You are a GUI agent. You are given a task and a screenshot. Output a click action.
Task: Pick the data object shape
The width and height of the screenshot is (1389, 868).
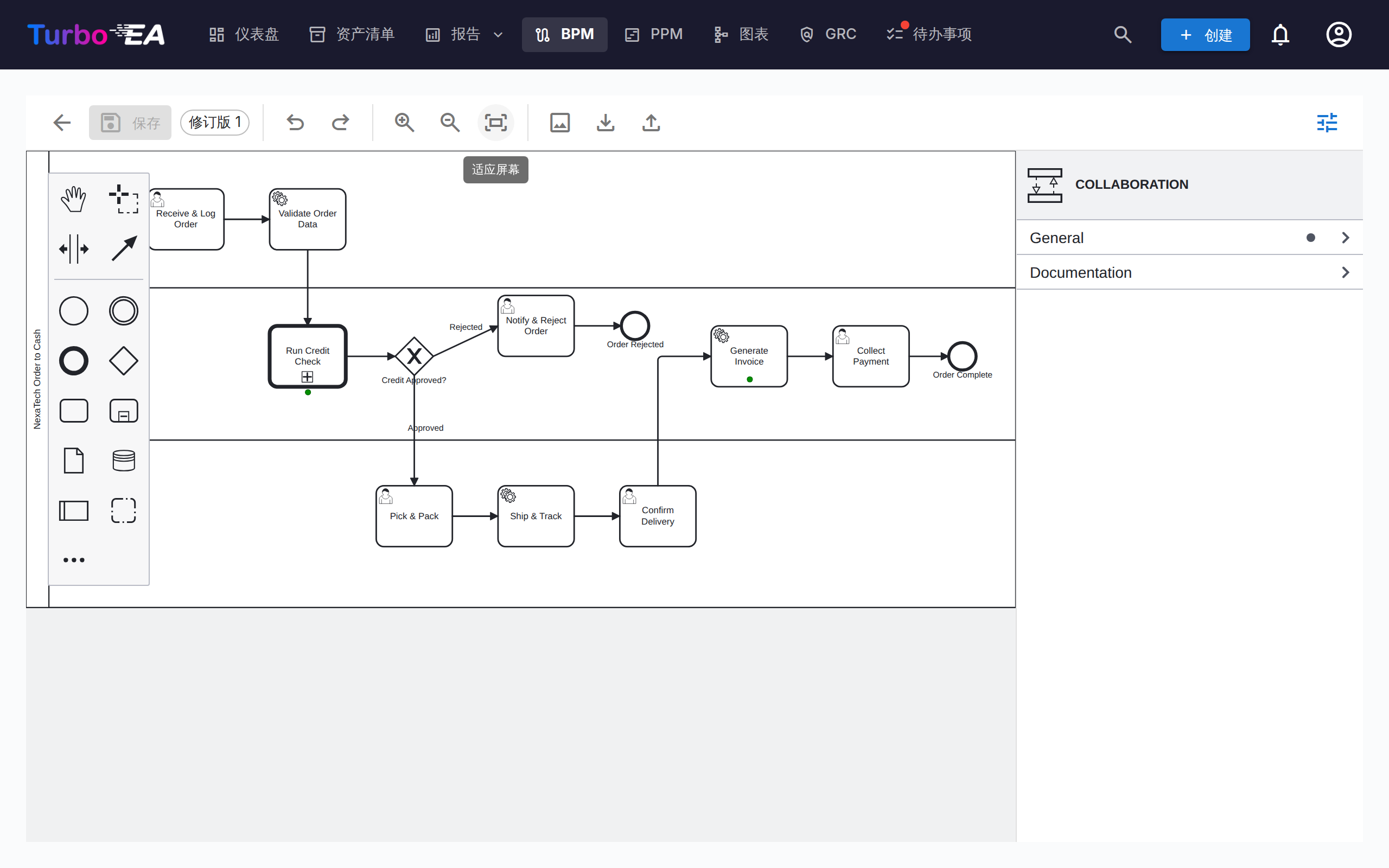[73, 461]
